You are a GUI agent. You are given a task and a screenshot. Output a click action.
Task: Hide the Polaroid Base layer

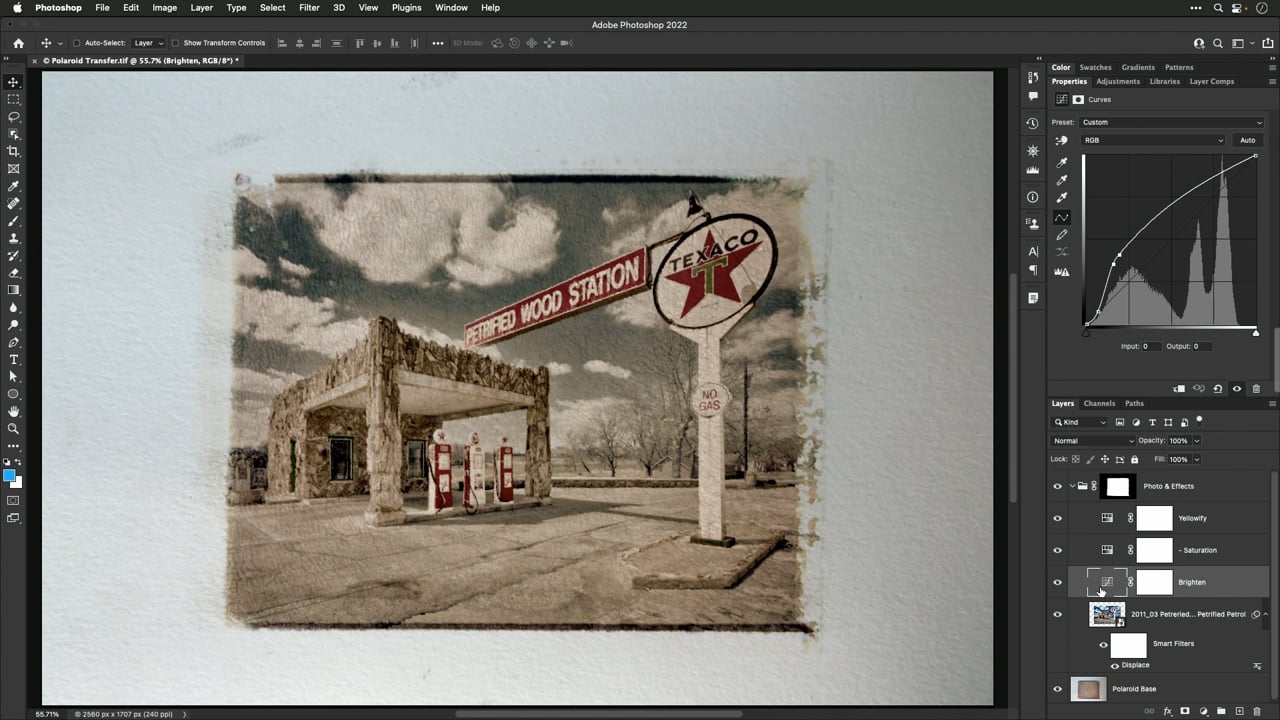(x=1057, y=689)
